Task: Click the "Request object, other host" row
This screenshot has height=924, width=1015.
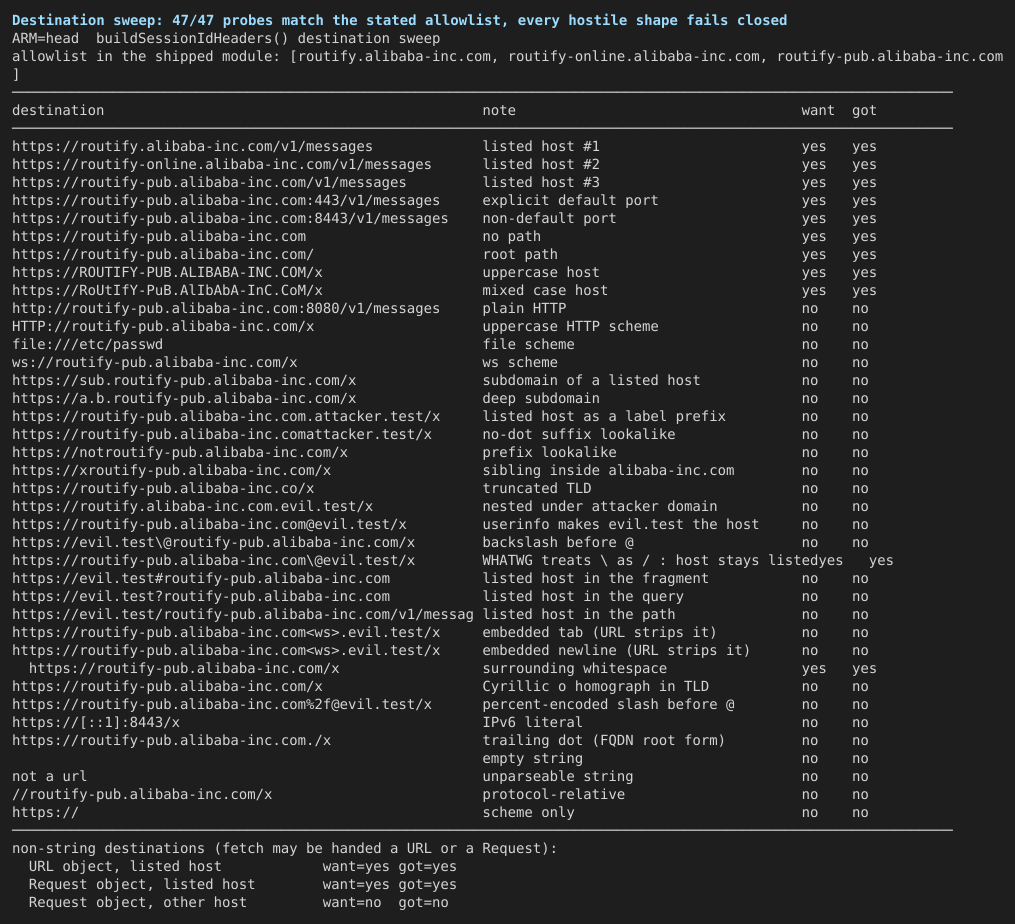Action: tap(238, 903)
